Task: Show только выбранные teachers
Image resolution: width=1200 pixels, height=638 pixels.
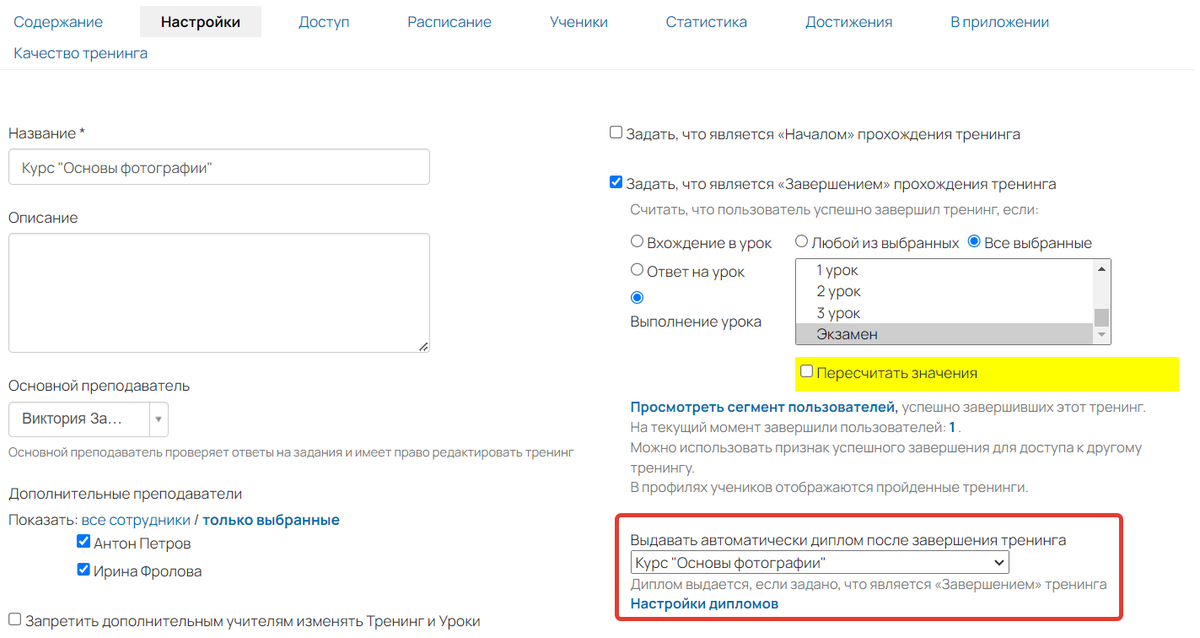Action: coord(271,520)
